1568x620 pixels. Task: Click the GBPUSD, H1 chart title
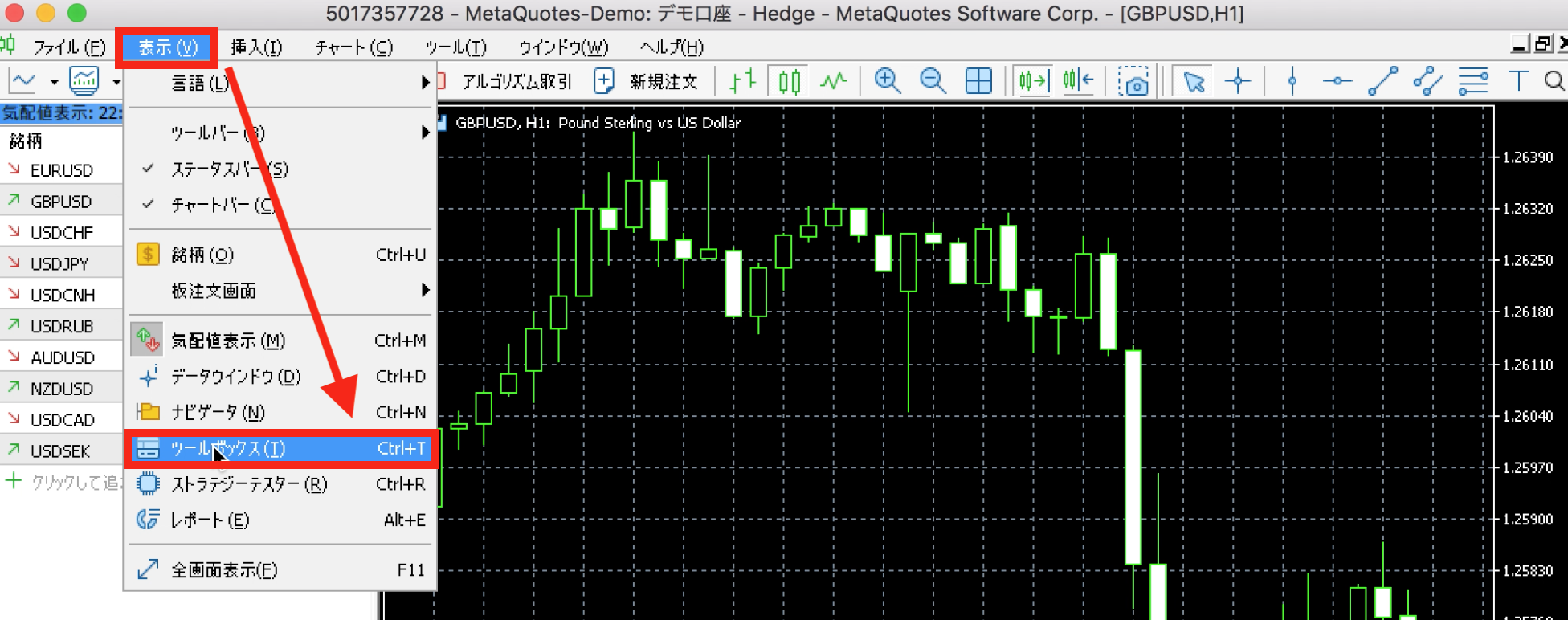click(597, 123)
